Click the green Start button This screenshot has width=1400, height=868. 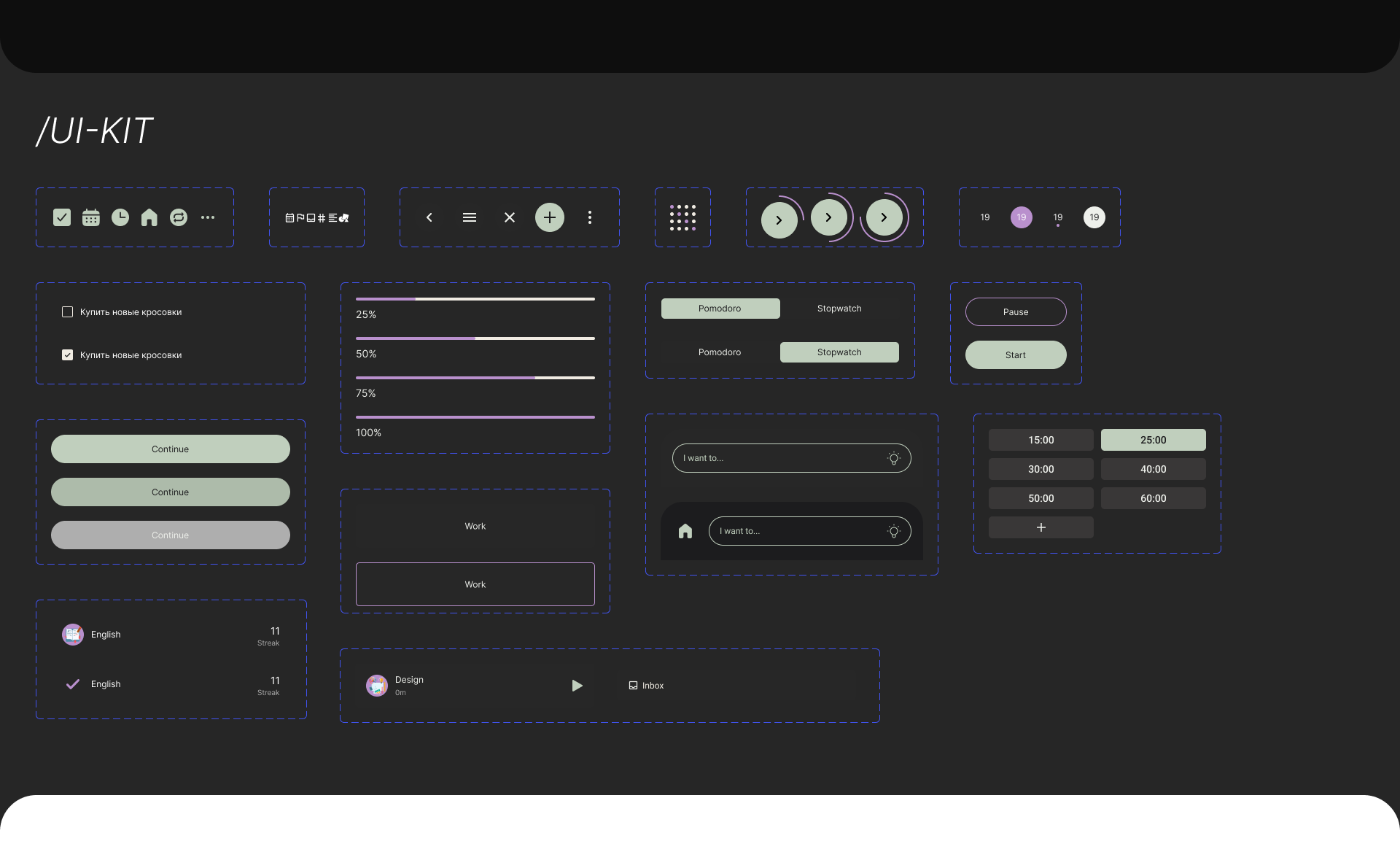coord(1015,355)
